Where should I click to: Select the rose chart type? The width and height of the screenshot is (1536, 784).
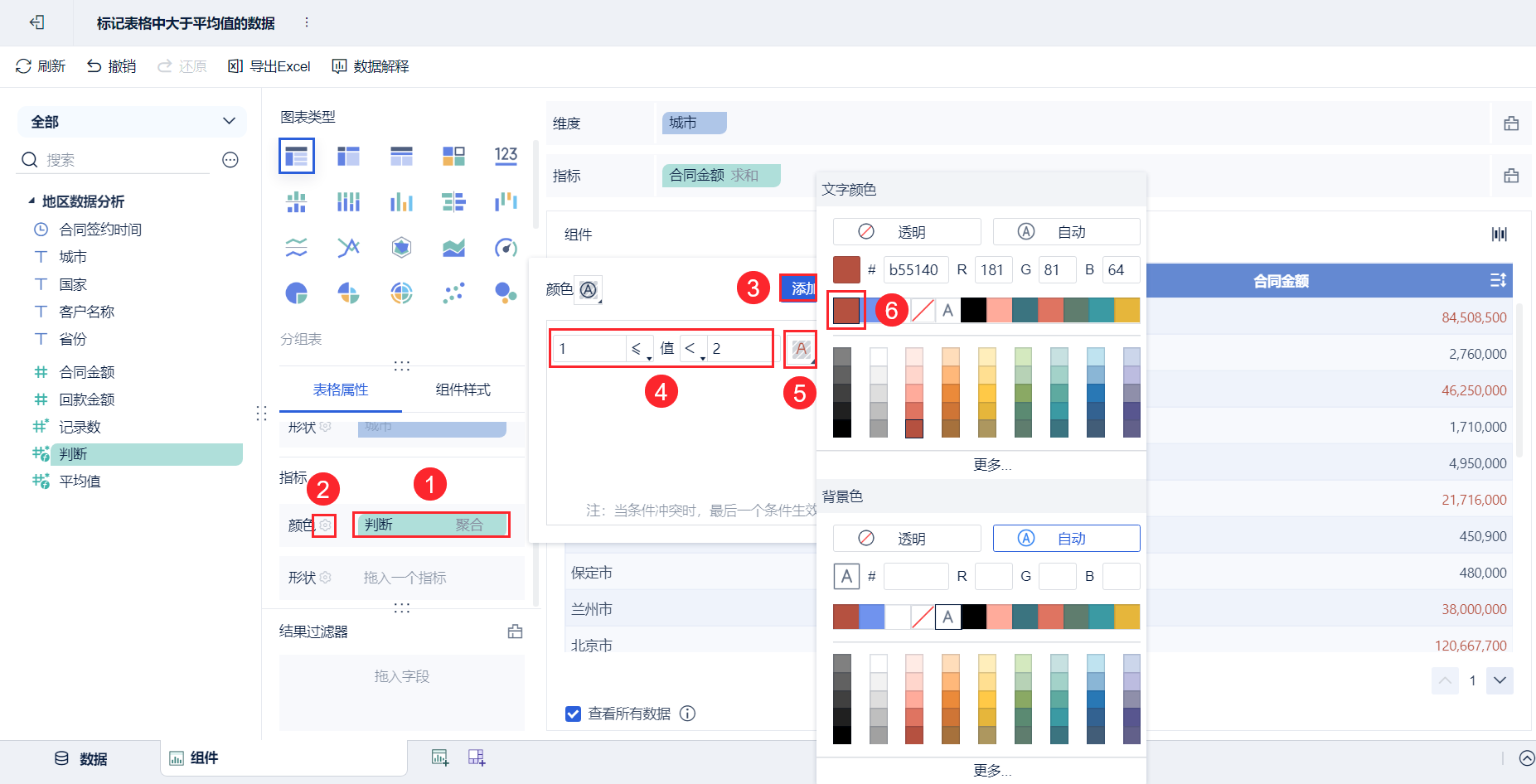coord(349,293)
